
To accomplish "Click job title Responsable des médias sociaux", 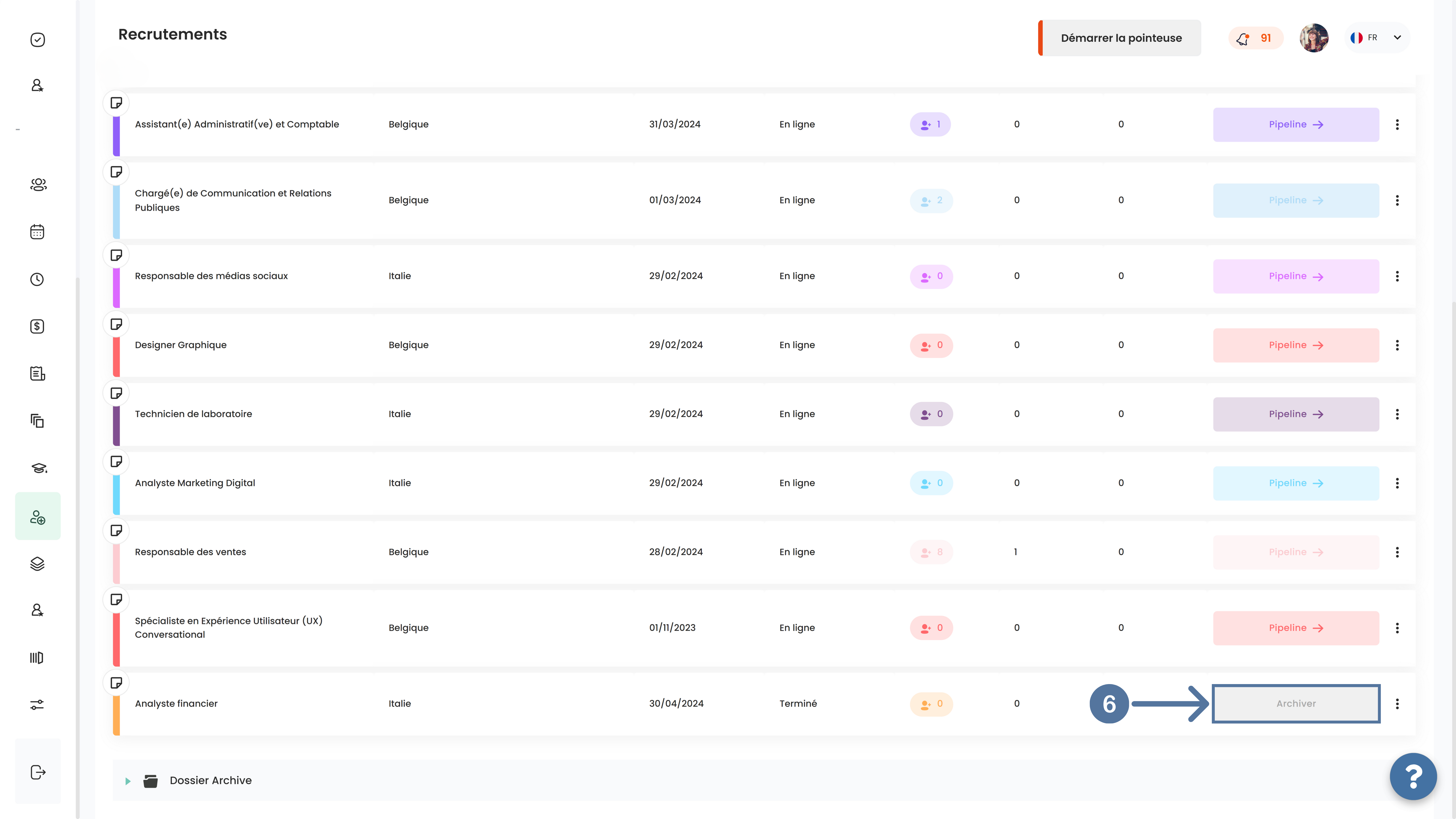I will 211,276.
